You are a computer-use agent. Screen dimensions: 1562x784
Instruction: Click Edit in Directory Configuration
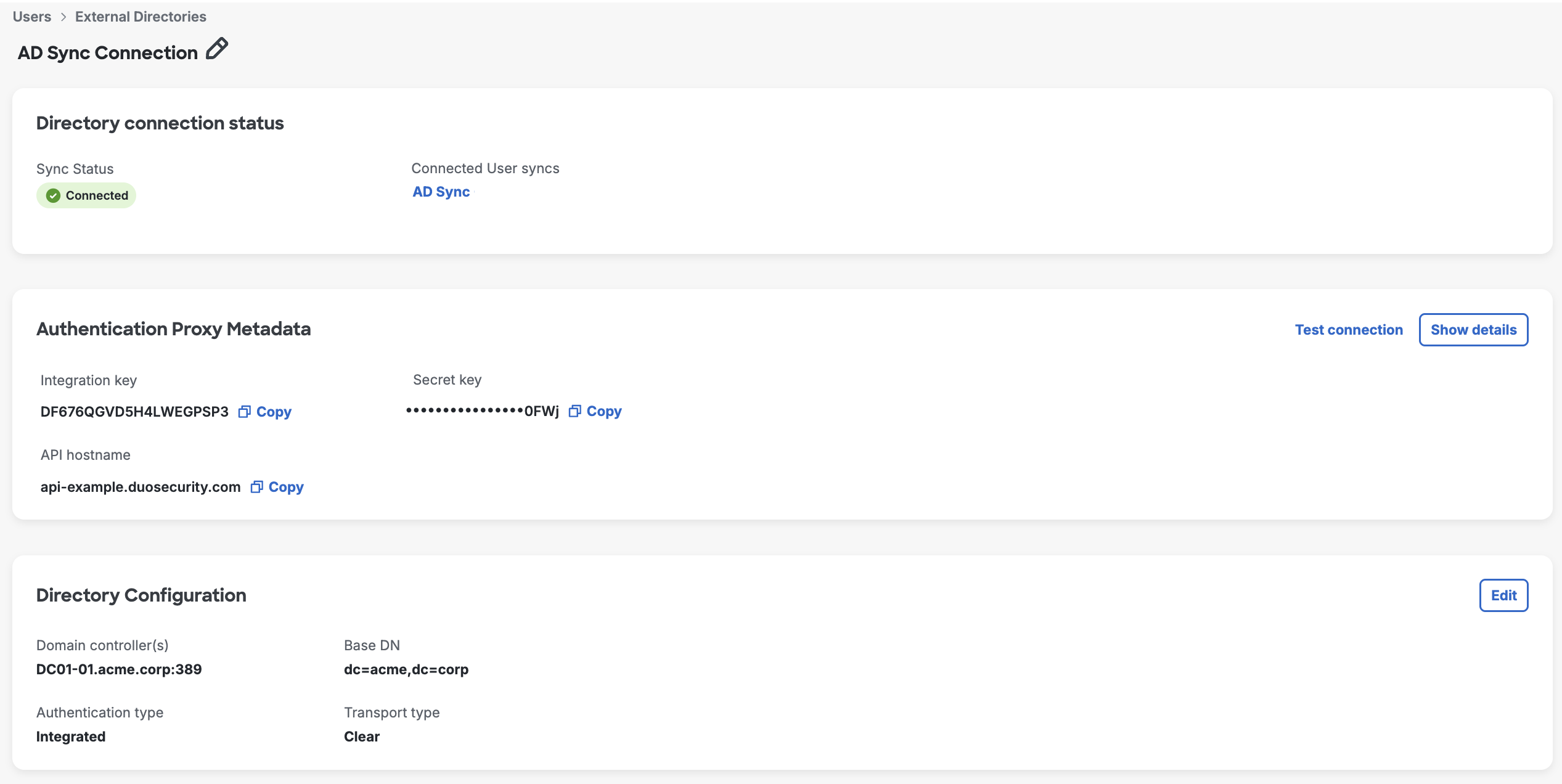(1503, 595)
